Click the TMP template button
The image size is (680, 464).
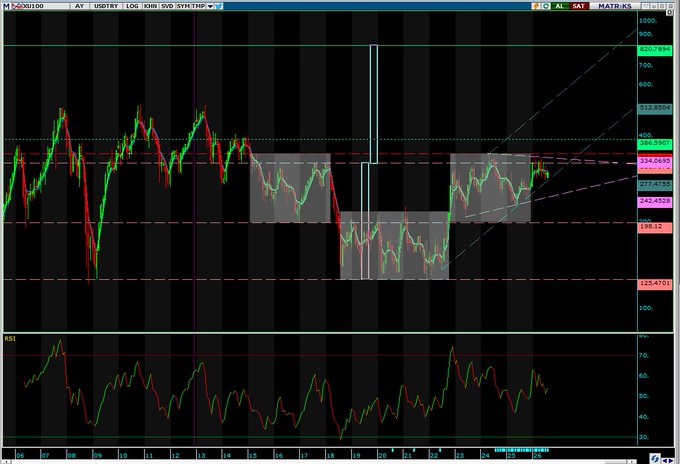[x=198, y=6]
